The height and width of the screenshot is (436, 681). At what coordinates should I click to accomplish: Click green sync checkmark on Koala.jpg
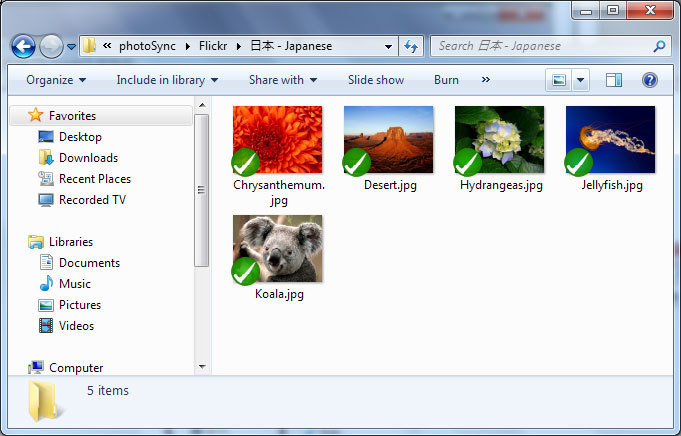pos(245,271)
